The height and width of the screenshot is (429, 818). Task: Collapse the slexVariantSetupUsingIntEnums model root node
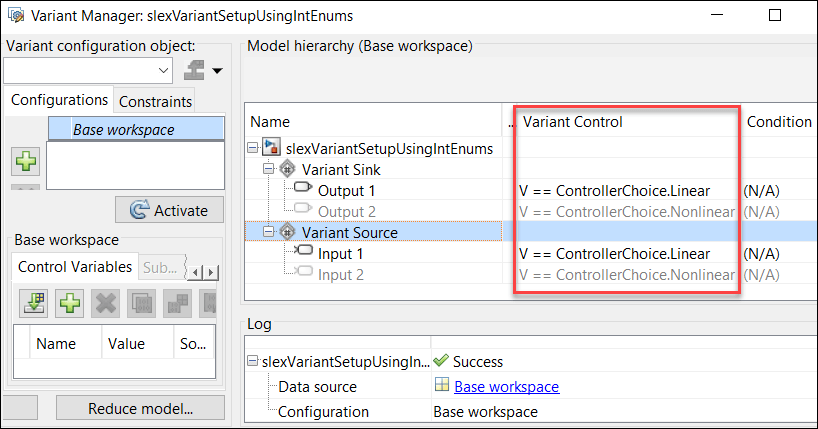point(253,148)
